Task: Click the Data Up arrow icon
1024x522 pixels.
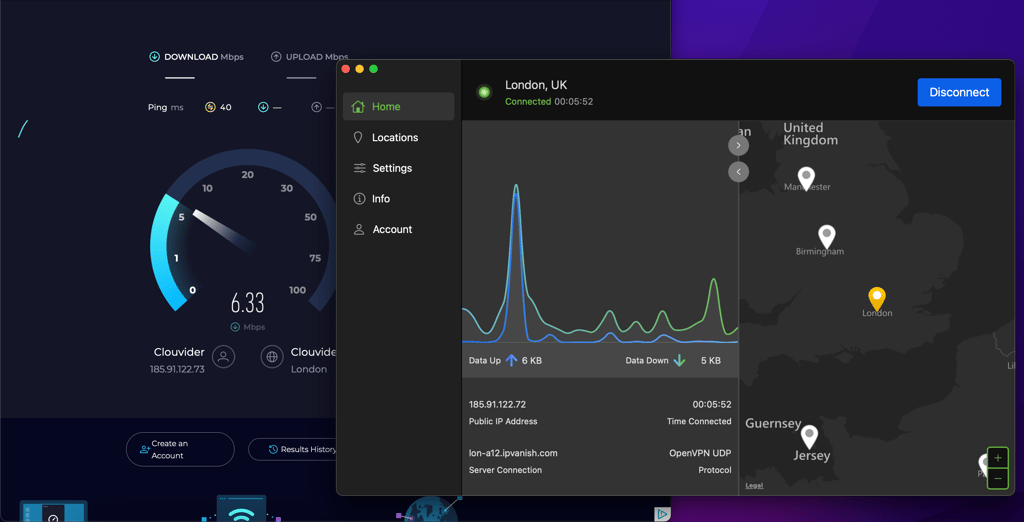Action: click(511, 360)
